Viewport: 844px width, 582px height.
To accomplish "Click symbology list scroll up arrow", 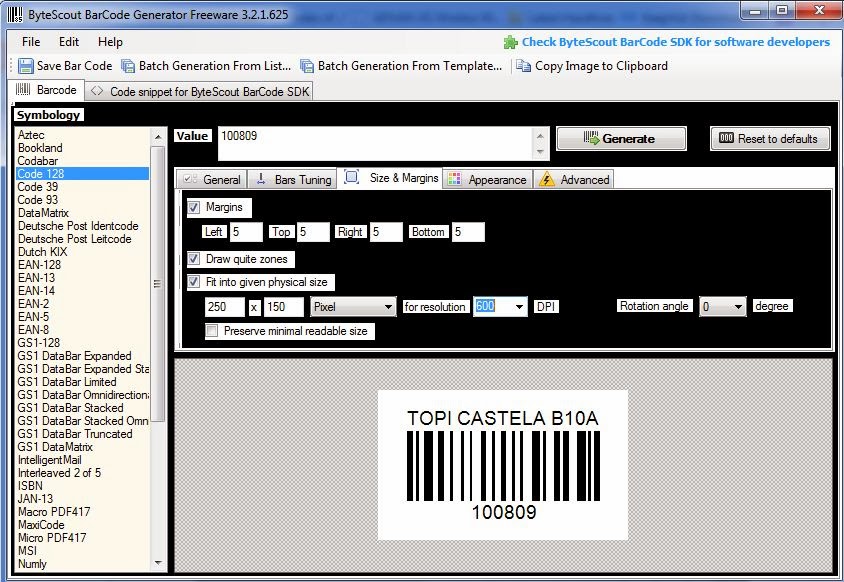I will coord(158,137).
